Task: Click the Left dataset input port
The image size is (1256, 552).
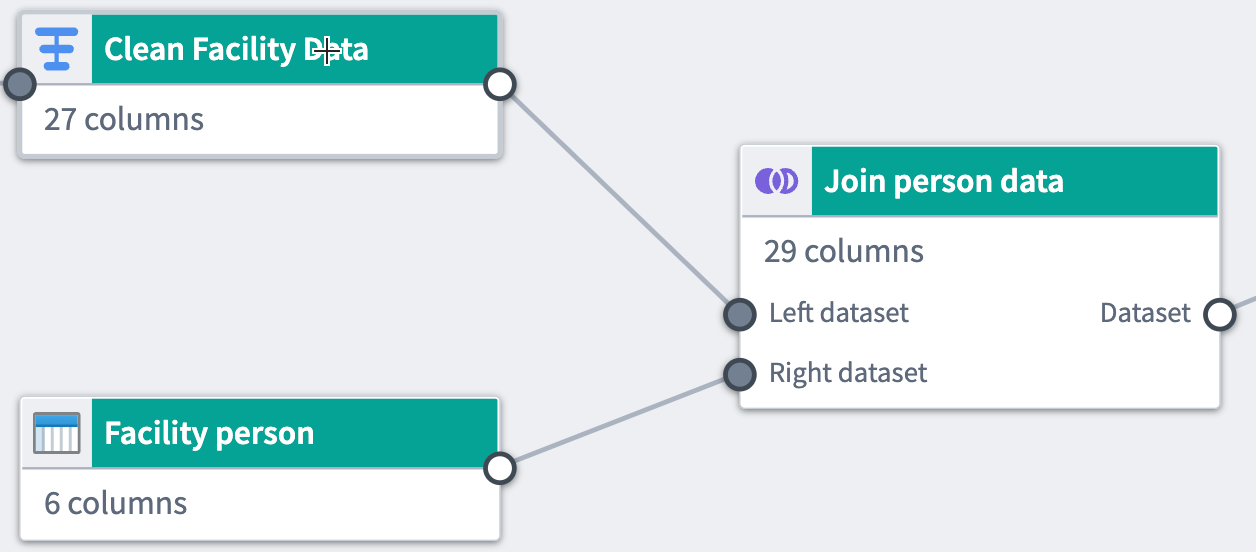Action: click(739, 314)
